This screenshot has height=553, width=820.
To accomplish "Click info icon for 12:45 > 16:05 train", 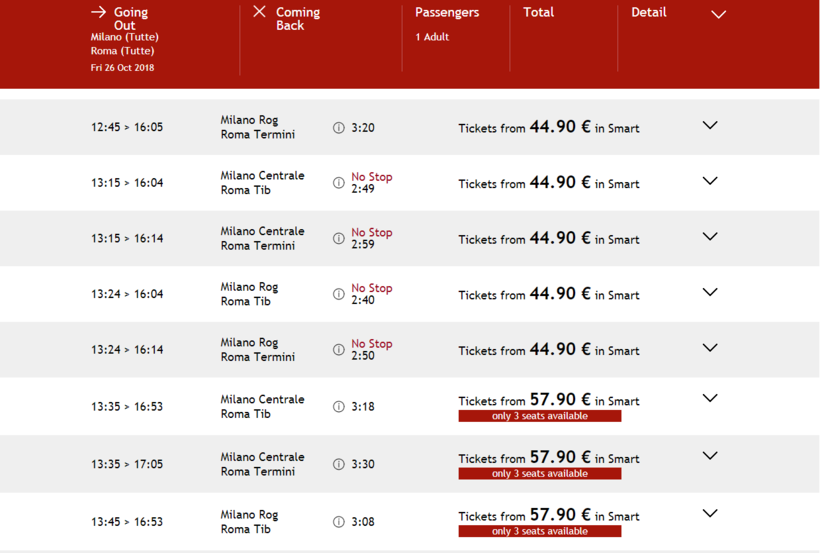I will (339, 128).
